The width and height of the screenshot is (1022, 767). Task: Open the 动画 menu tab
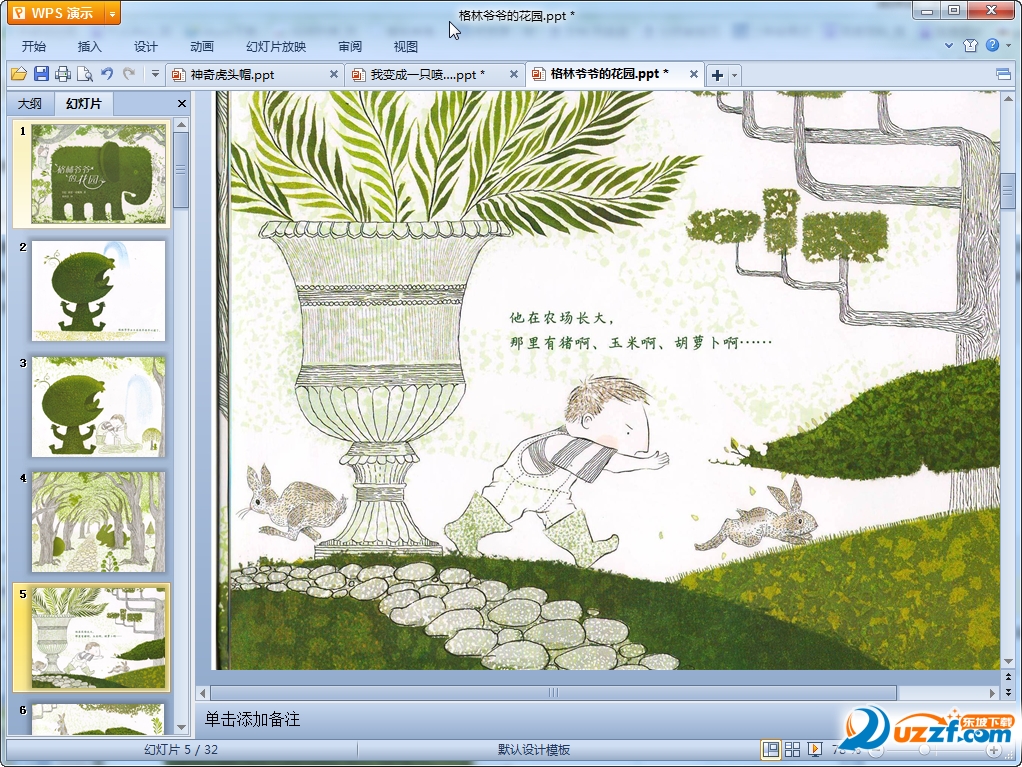tap(201, 46)
